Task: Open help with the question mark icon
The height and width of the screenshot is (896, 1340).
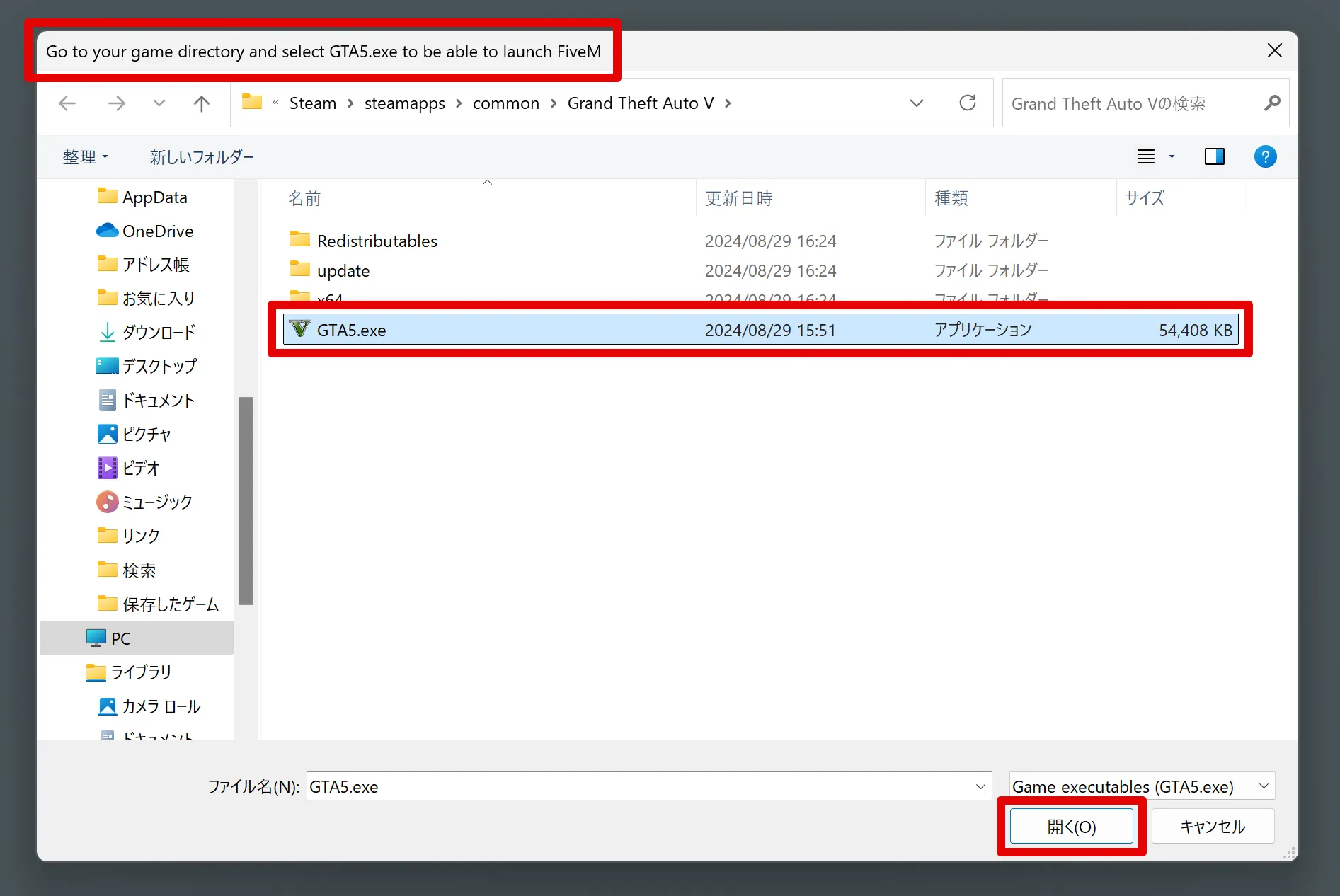Action: tap(1265, 156)
